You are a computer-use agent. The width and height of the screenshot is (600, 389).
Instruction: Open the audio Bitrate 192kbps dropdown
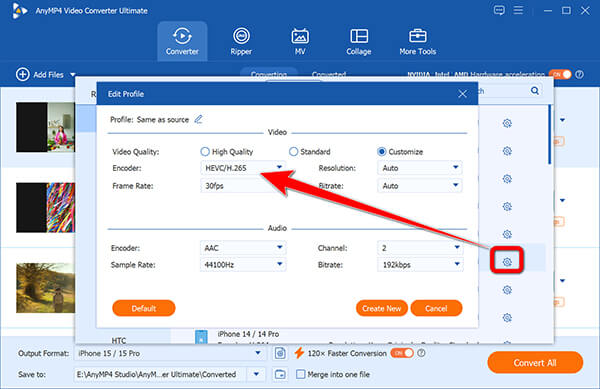(x=420, y=265)
